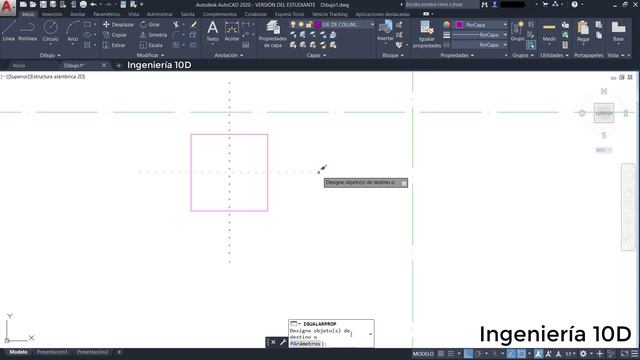Select the Polilínea tool

tap(27, 31)
